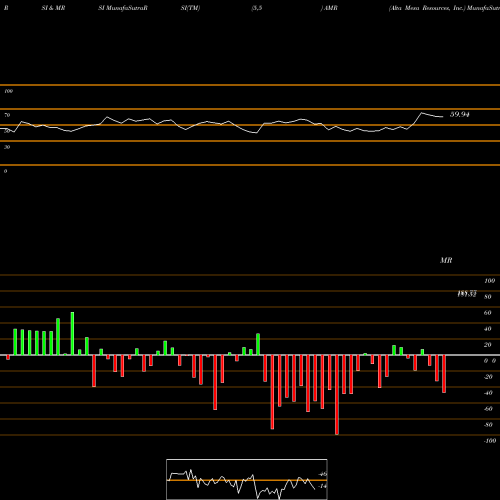Click the -60 label on MR axis

(488, 409)
